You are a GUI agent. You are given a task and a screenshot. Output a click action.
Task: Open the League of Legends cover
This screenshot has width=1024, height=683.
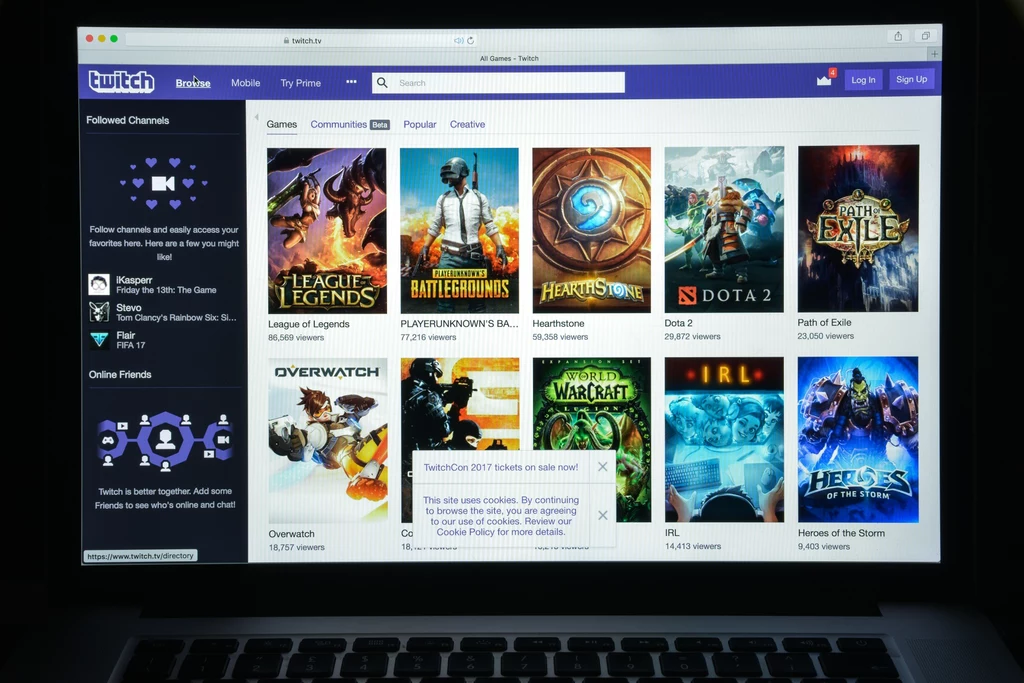327,230
